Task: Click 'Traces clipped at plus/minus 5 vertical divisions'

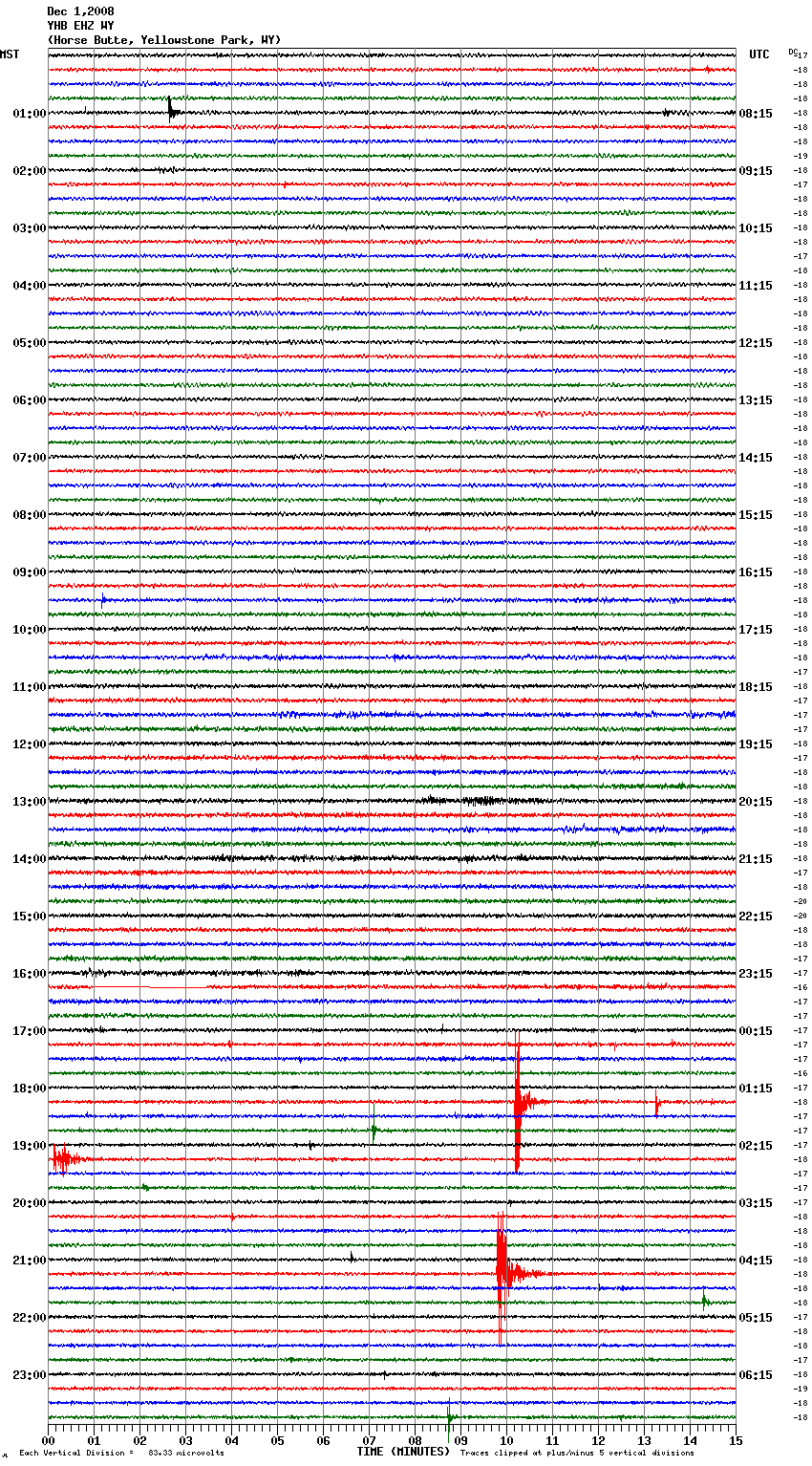Action: click(577, 1453)
